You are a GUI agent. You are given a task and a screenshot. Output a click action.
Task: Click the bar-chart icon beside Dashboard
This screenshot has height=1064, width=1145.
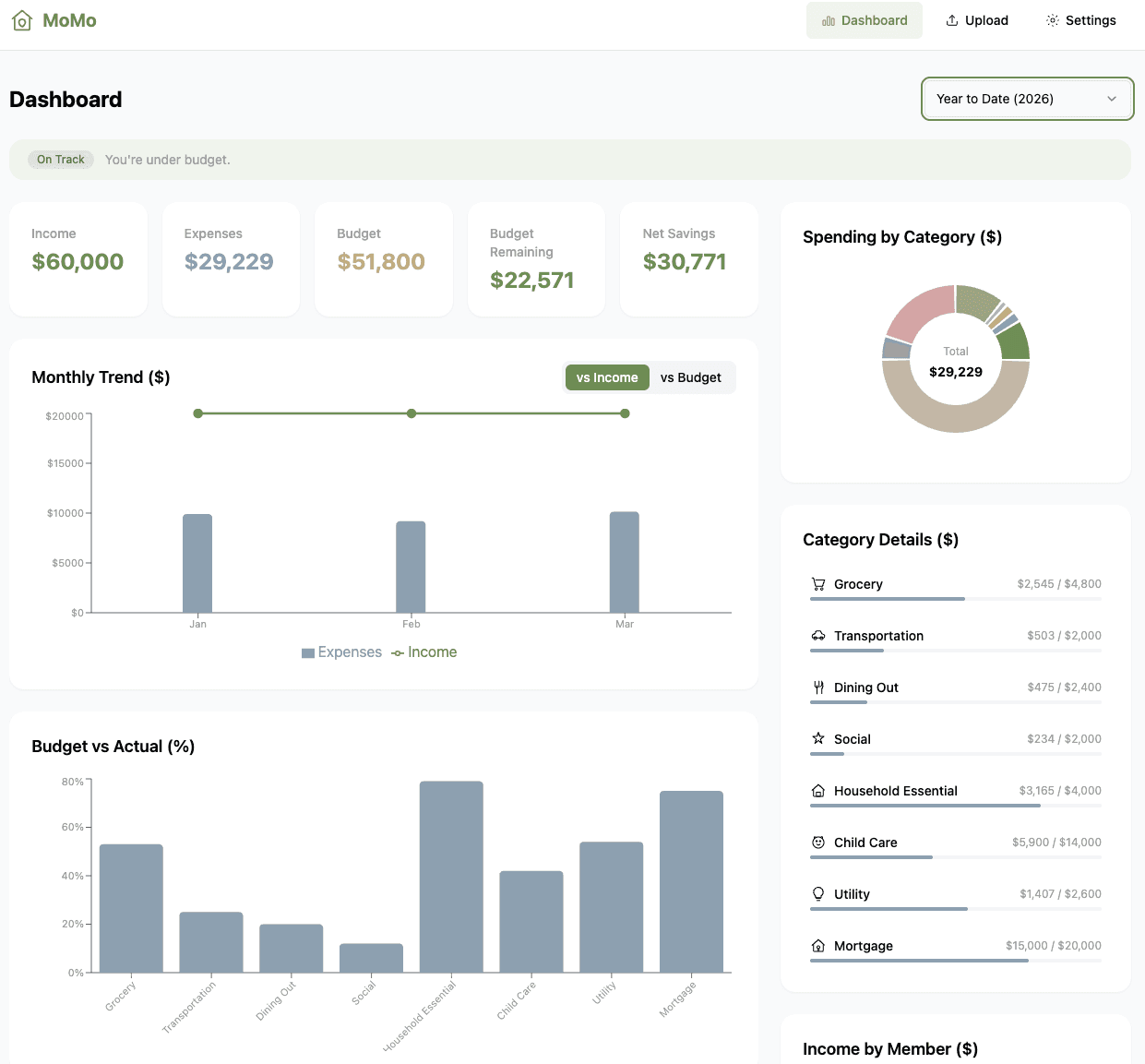829,19
